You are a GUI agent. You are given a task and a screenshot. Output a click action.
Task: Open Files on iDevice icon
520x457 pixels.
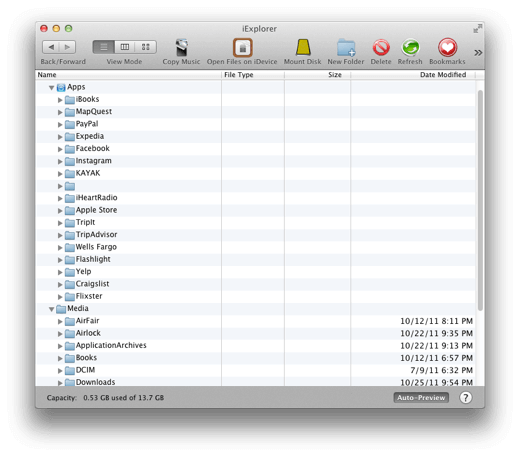[242, 48]
